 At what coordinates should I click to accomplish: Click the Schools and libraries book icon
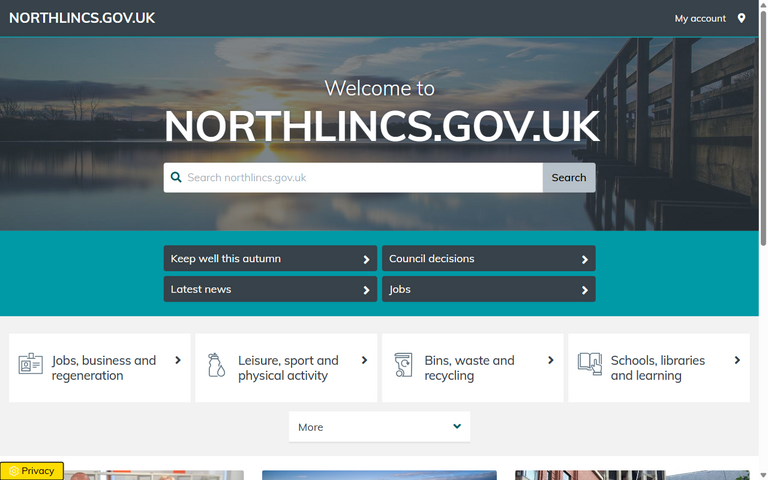[590, 365]
